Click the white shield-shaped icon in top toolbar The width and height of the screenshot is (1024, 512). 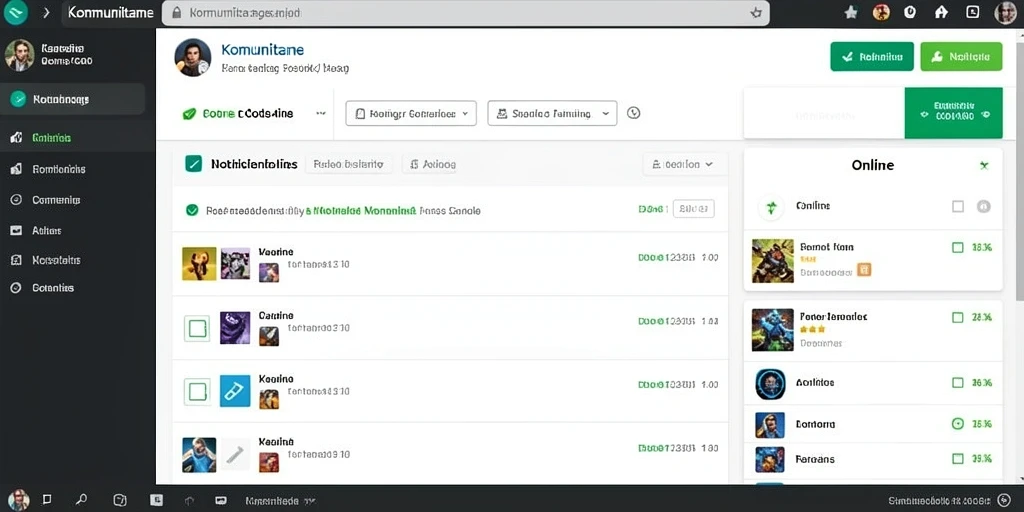(x=910, y=12)
